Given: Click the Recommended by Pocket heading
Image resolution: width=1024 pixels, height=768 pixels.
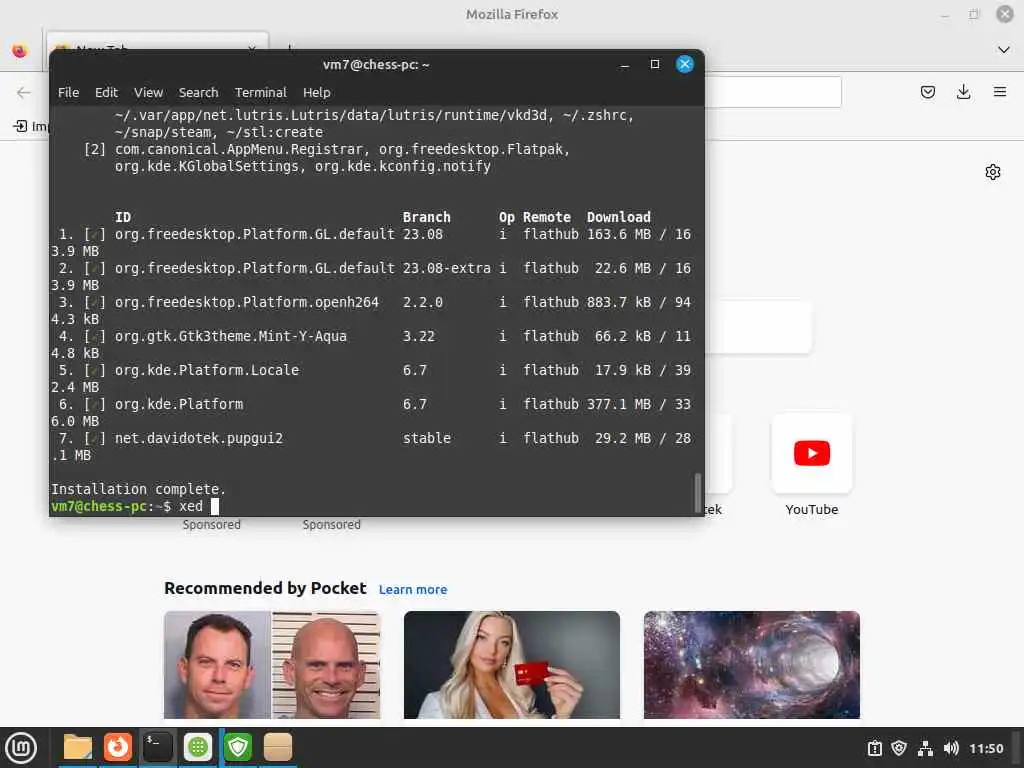Looking at the screenshot, I should 265,588.
